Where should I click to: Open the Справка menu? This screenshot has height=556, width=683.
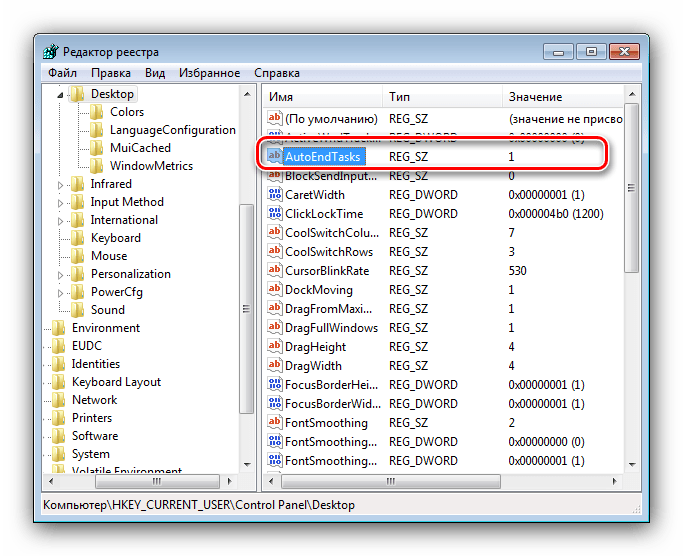coord(277,73)
